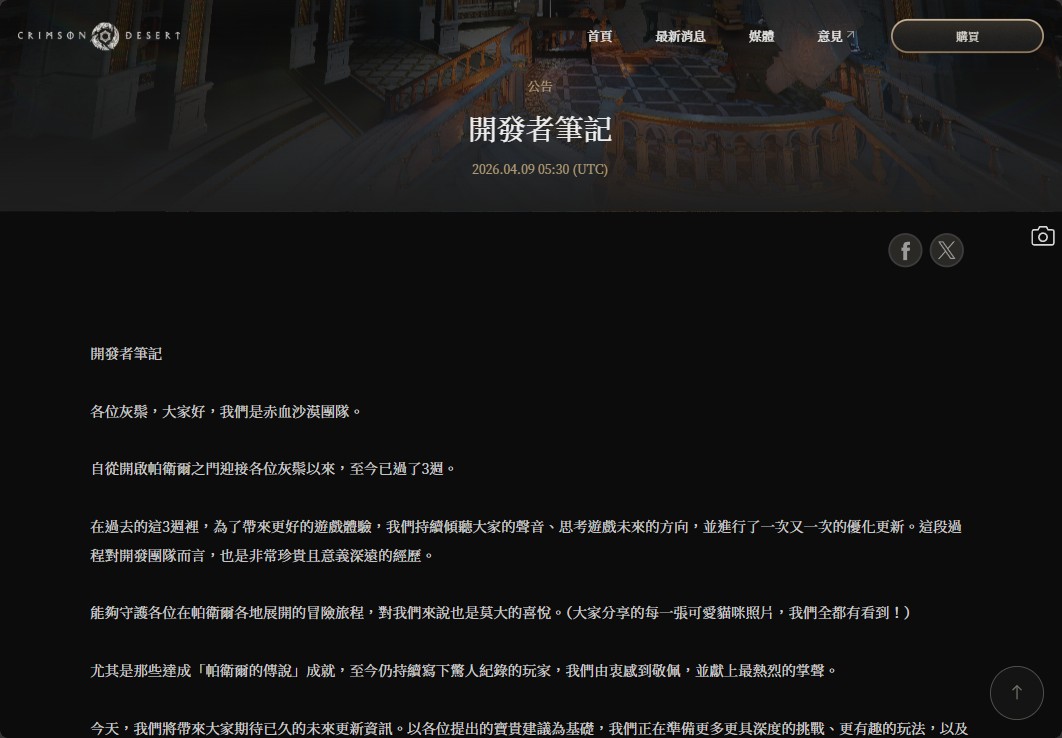Open the 媒體 media menu
The image size is (1062, 738).
(x=761, y=36)
